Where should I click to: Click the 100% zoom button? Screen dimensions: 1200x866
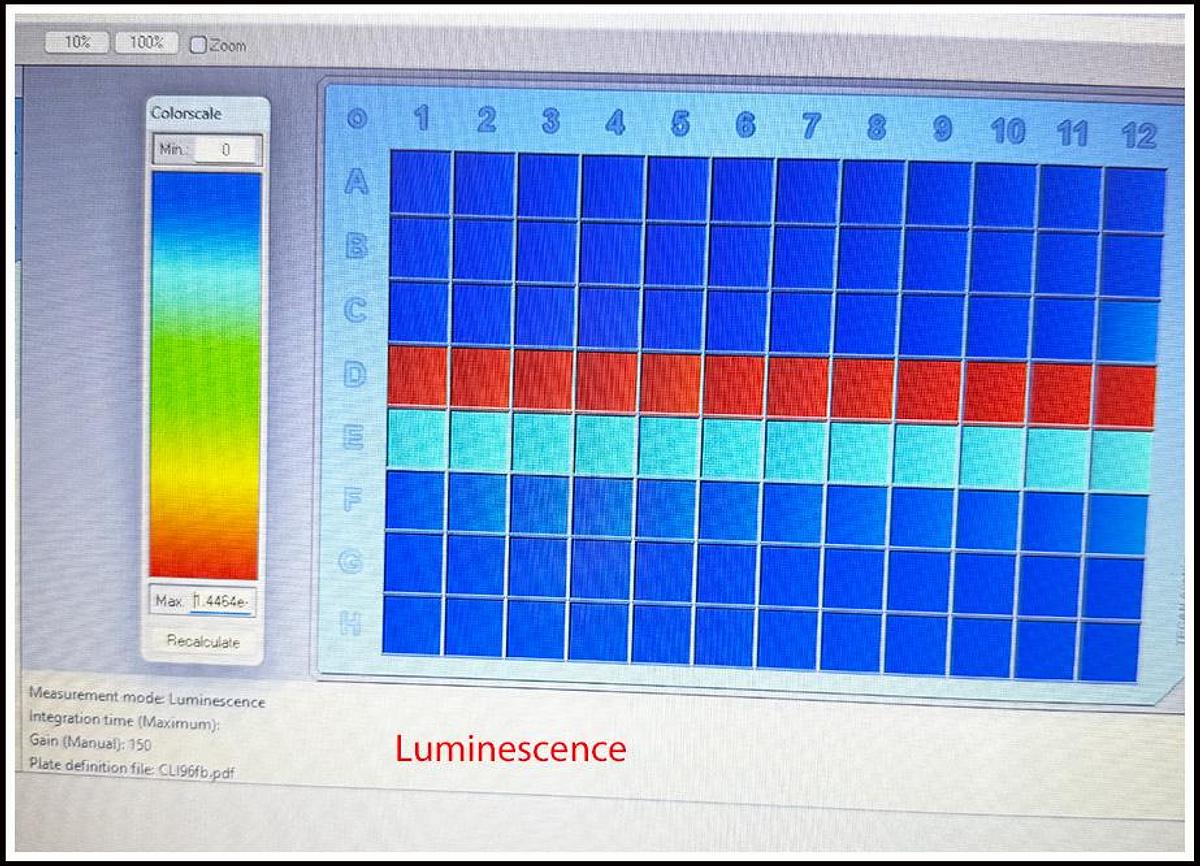(x=146, y=43)
